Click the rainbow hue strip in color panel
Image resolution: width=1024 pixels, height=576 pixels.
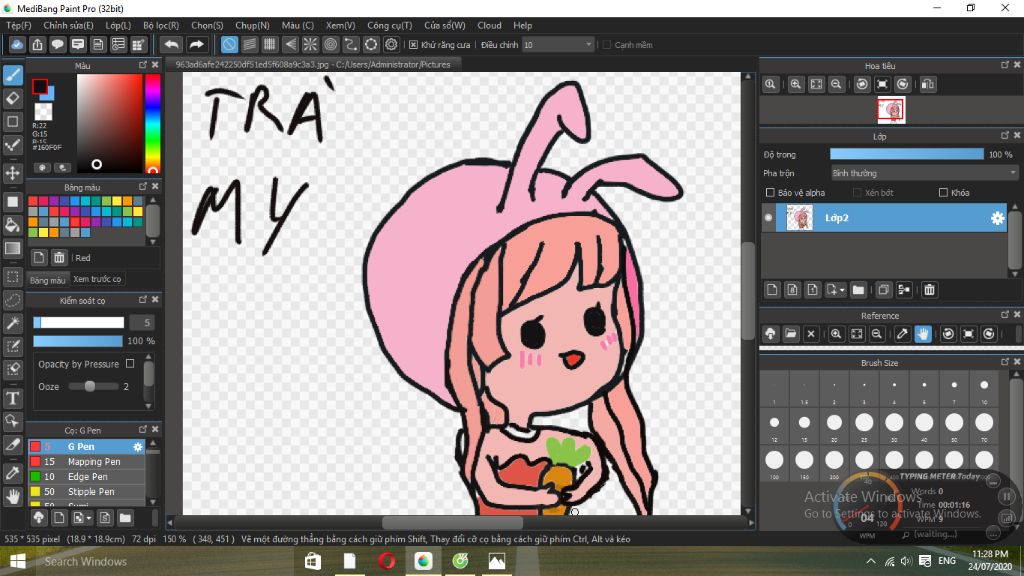pyautogui.click(x=152, y=122)
